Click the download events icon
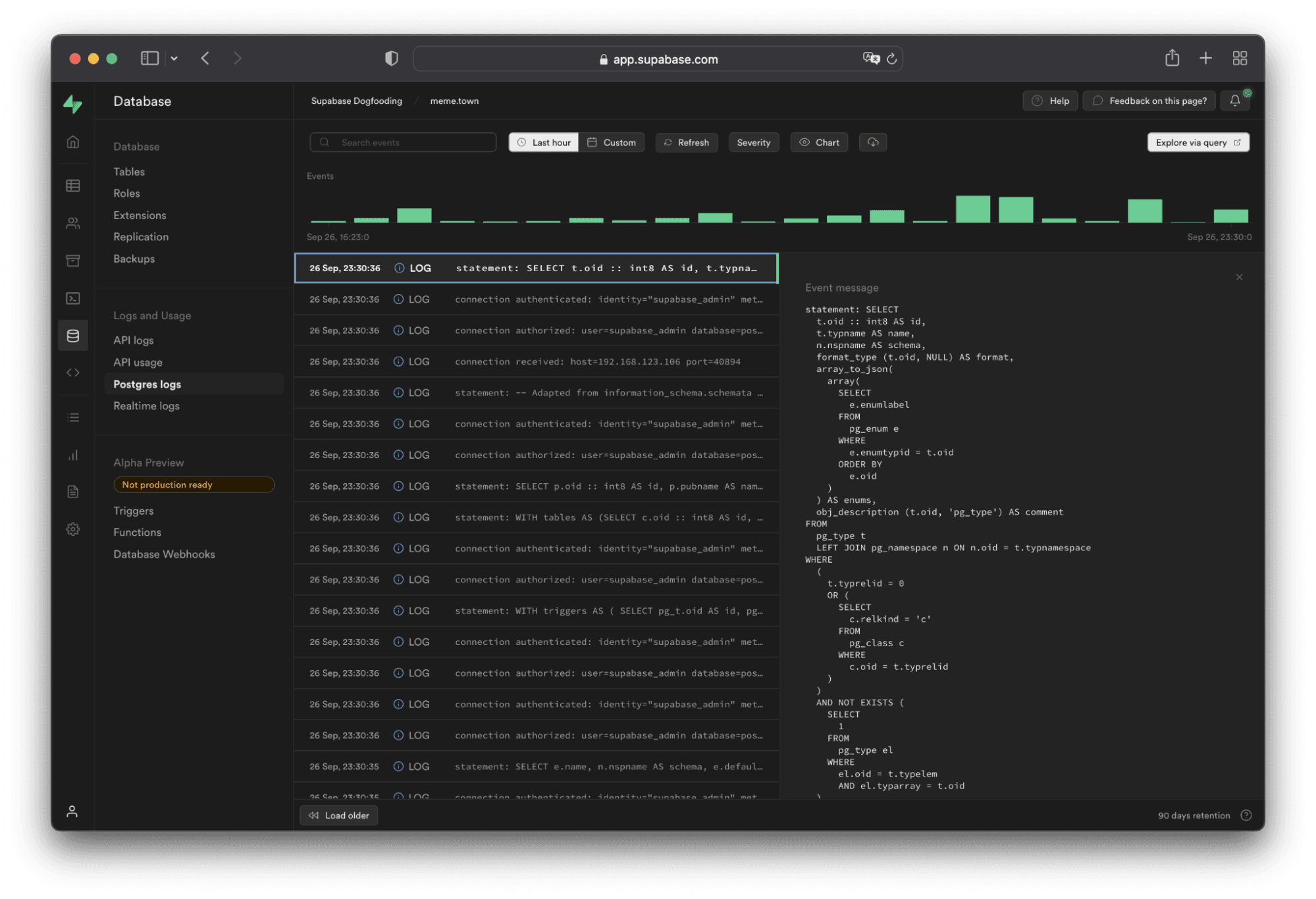This screenshot has width=1316, height=899. pos(873,142)
